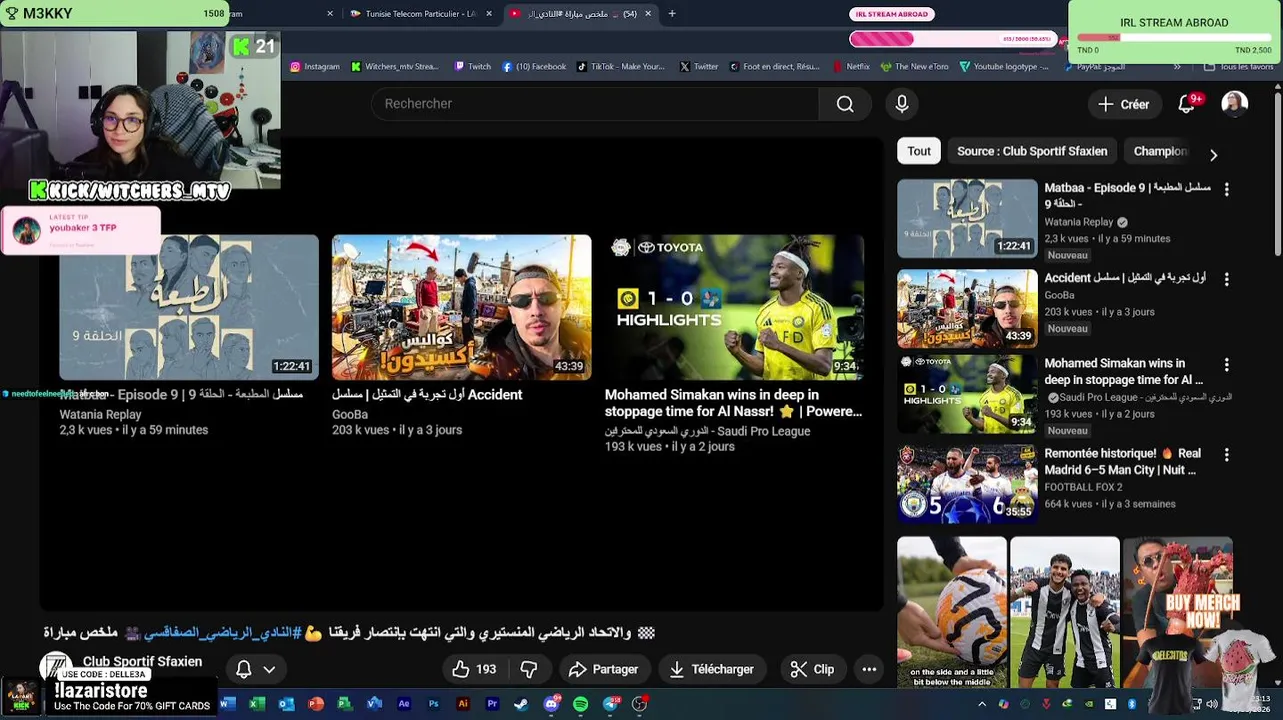The width and height of the screenshot is (1283, 720).
Task: Open Short with ball "on the side" caption
Action: pos(952,612)
